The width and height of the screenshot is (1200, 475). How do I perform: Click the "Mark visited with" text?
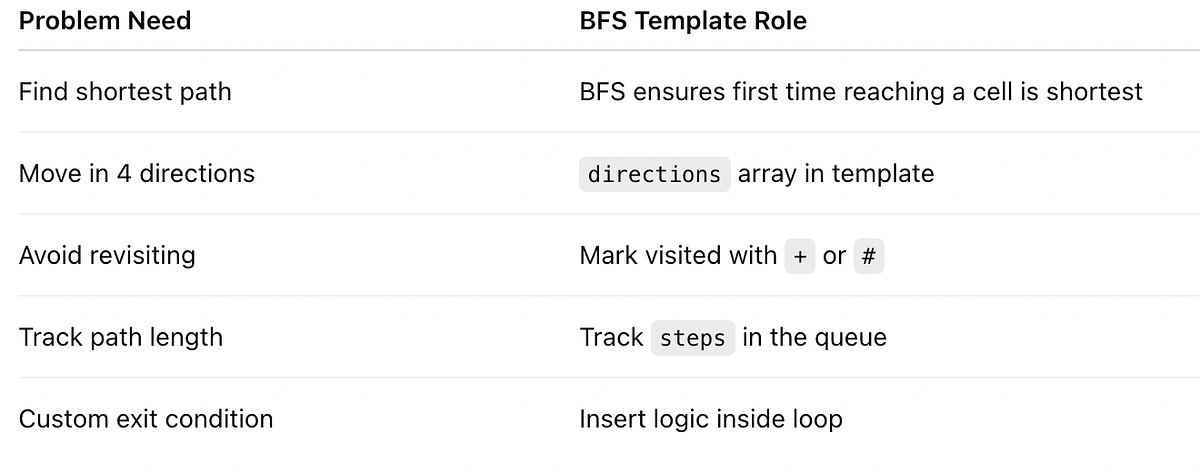678,256
